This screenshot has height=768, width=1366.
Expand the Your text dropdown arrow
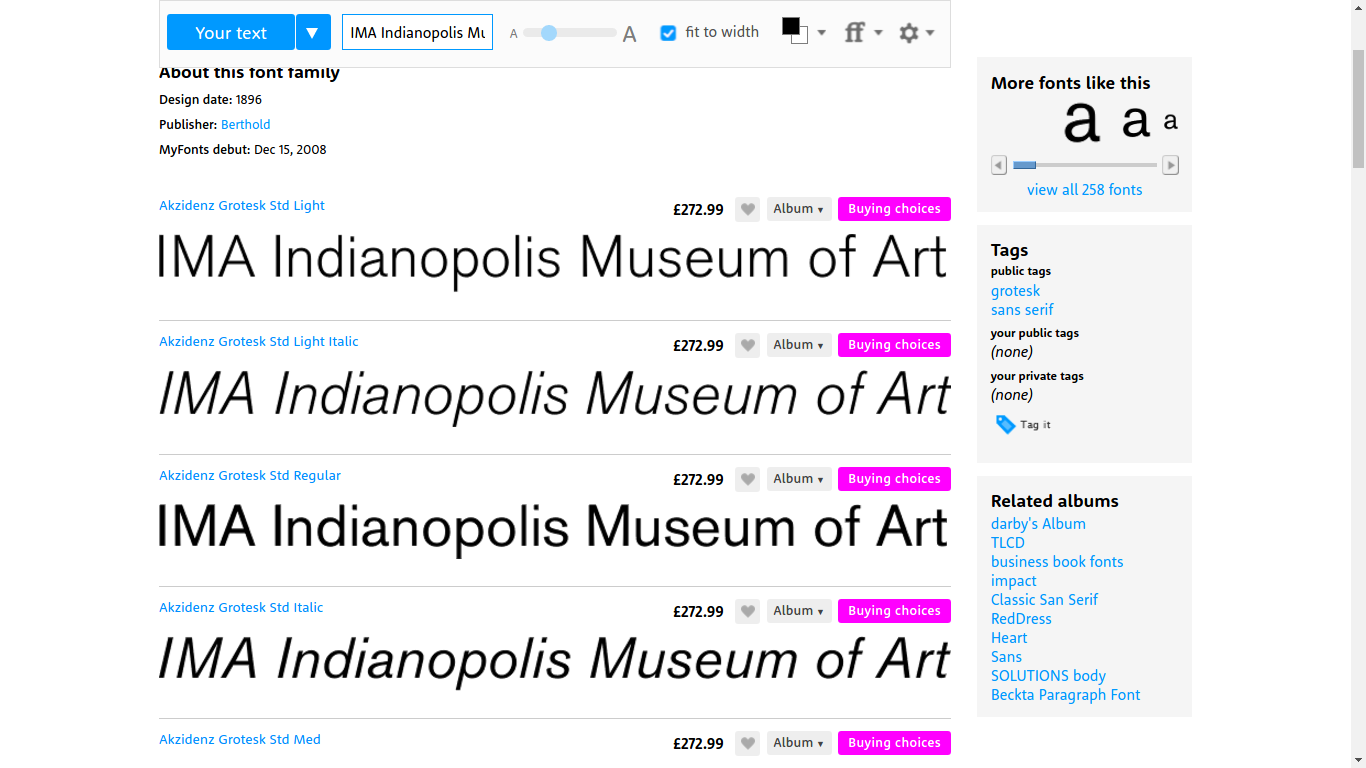pos(313,33)
